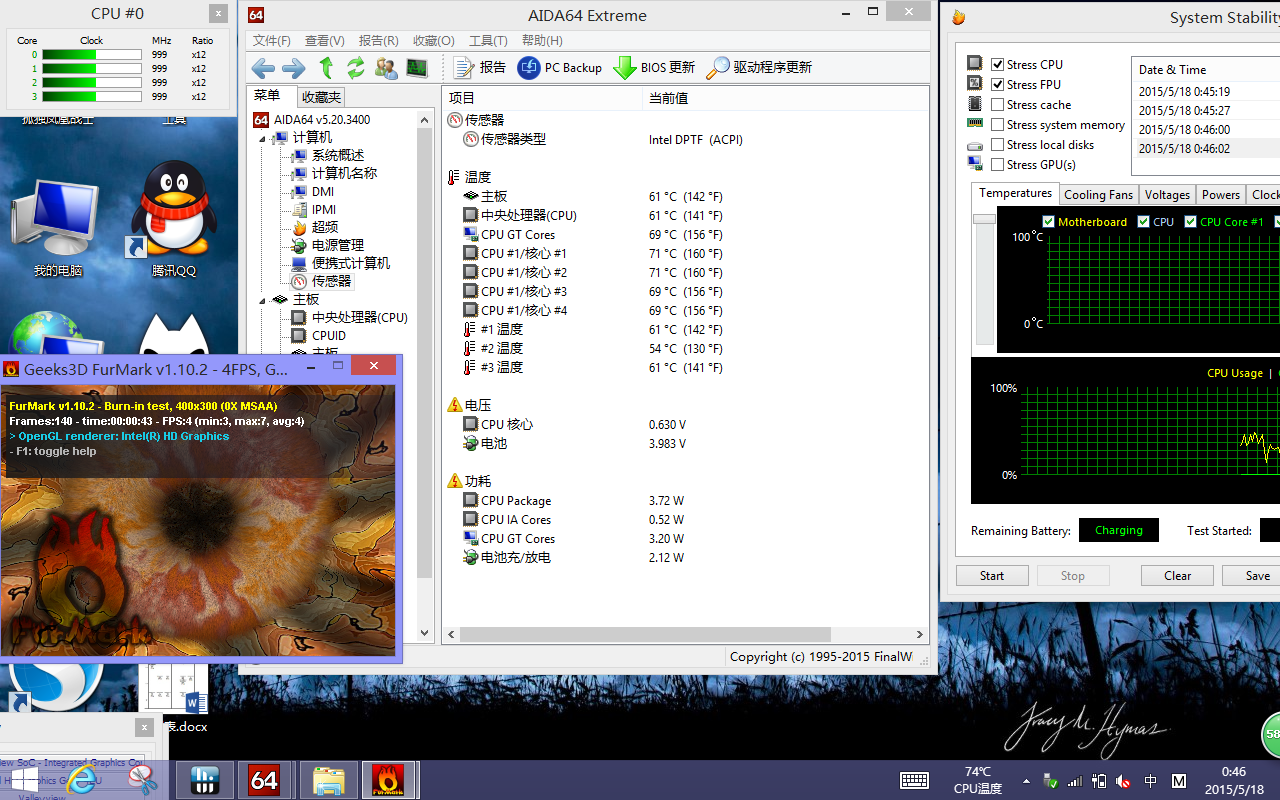The width and height of the screenshot is (1280, 800).
Task: Toggle the Stress CPU checkbox
Action: [x=997, y=64]
